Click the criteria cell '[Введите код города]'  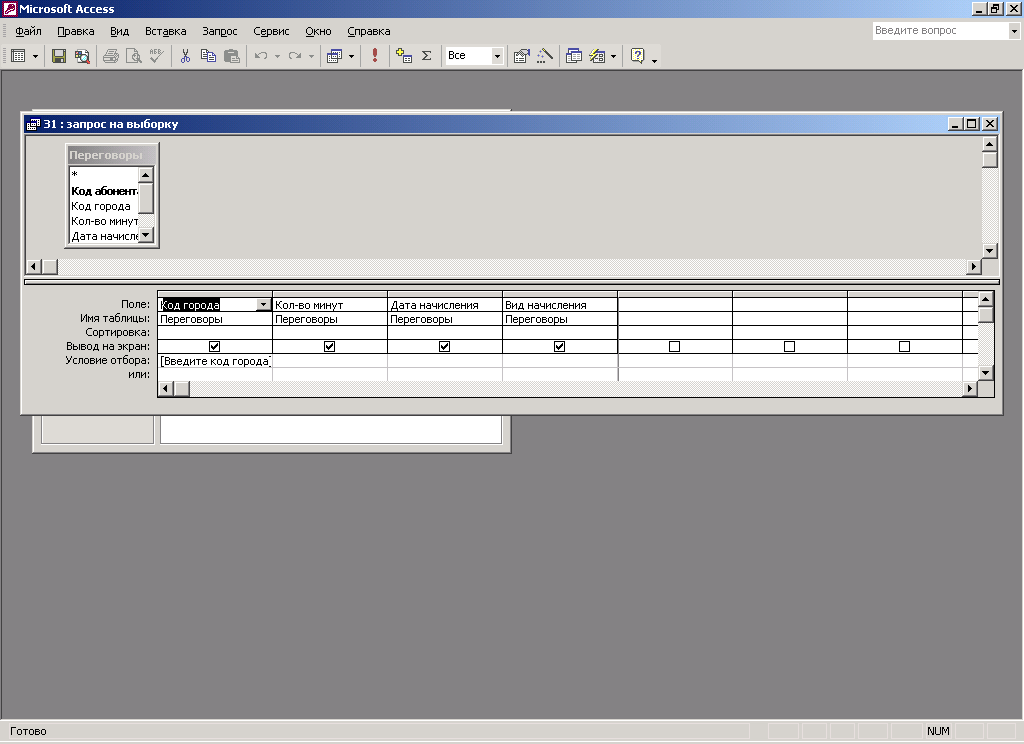pos(215,361)
